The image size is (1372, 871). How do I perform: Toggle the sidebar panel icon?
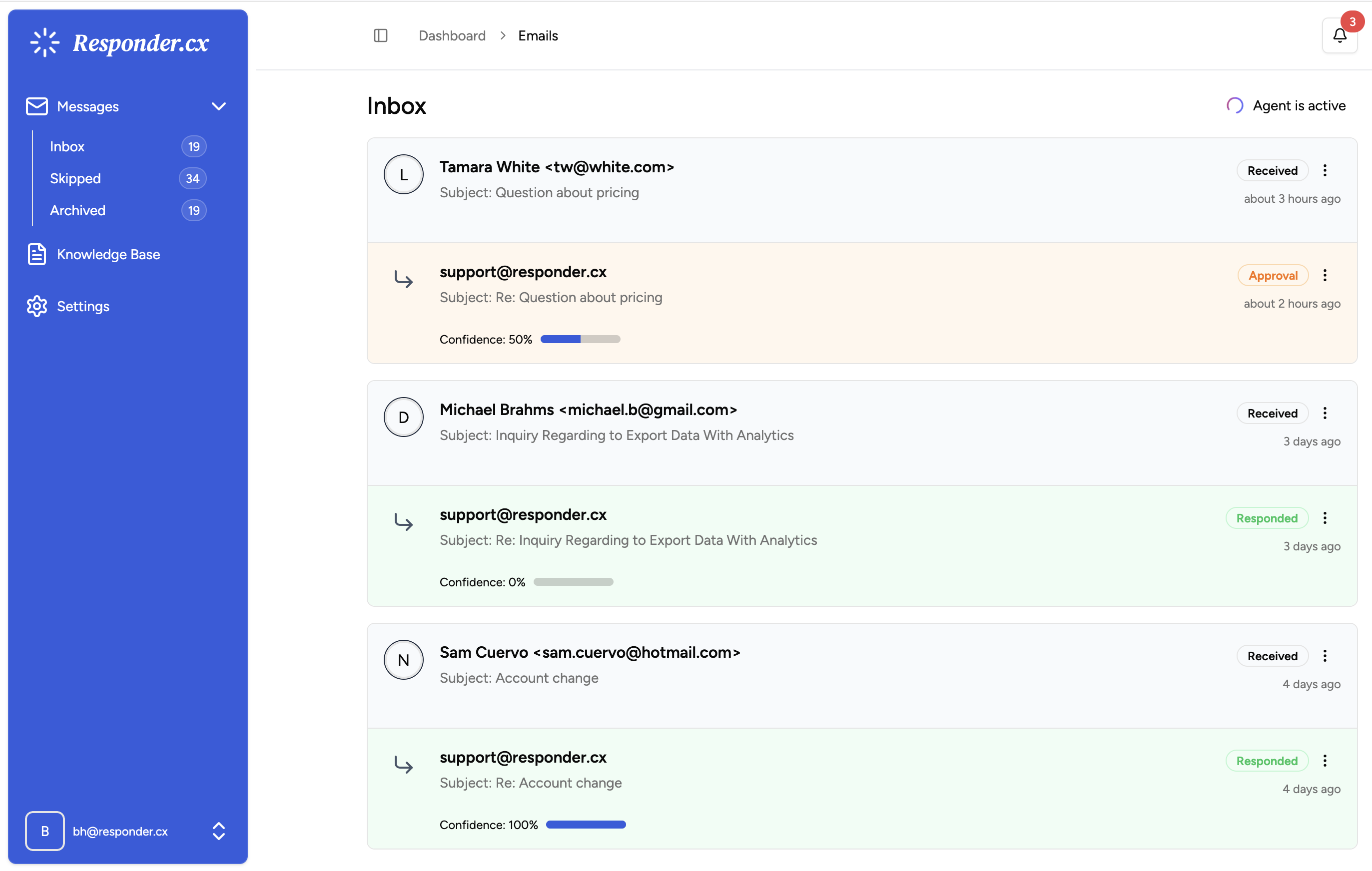pyautogui.click(x=381, y=36)
